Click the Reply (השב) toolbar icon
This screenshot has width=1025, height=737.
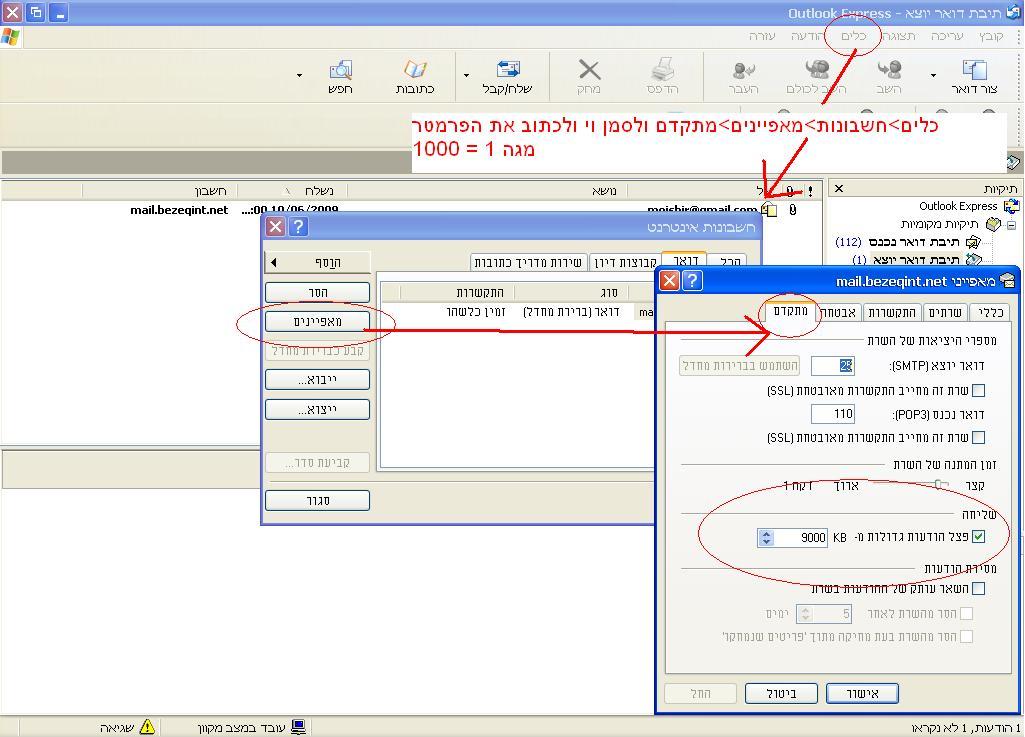[x=889, y=69]
